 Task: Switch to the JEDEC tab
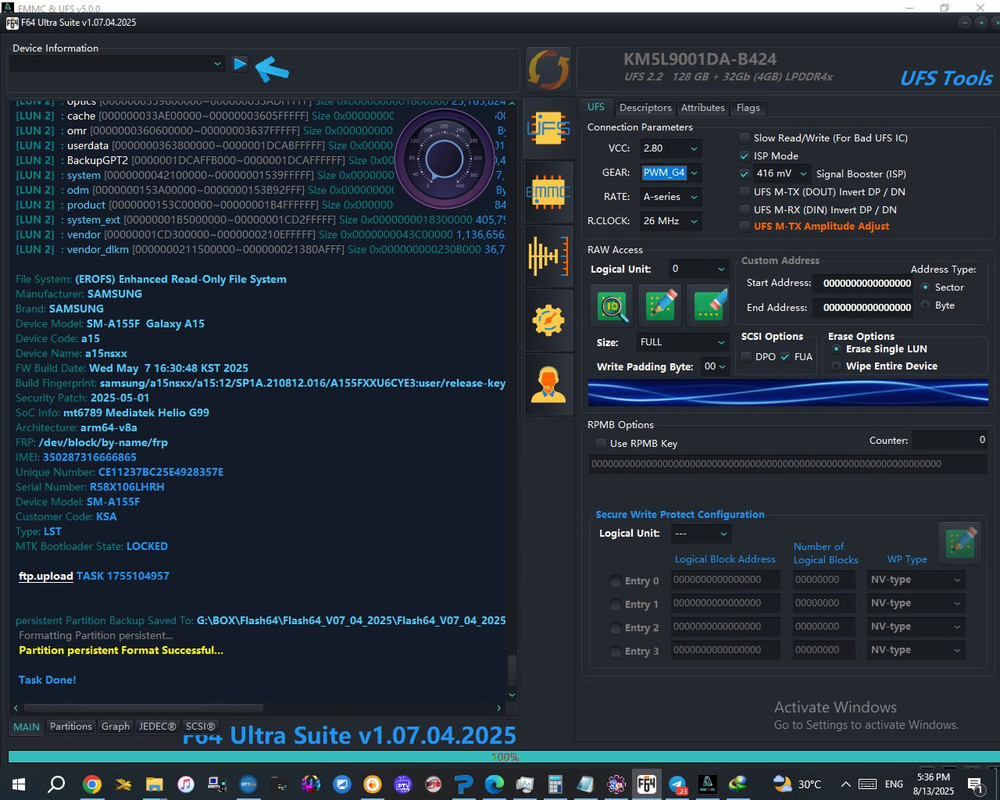tap(157, 726)
